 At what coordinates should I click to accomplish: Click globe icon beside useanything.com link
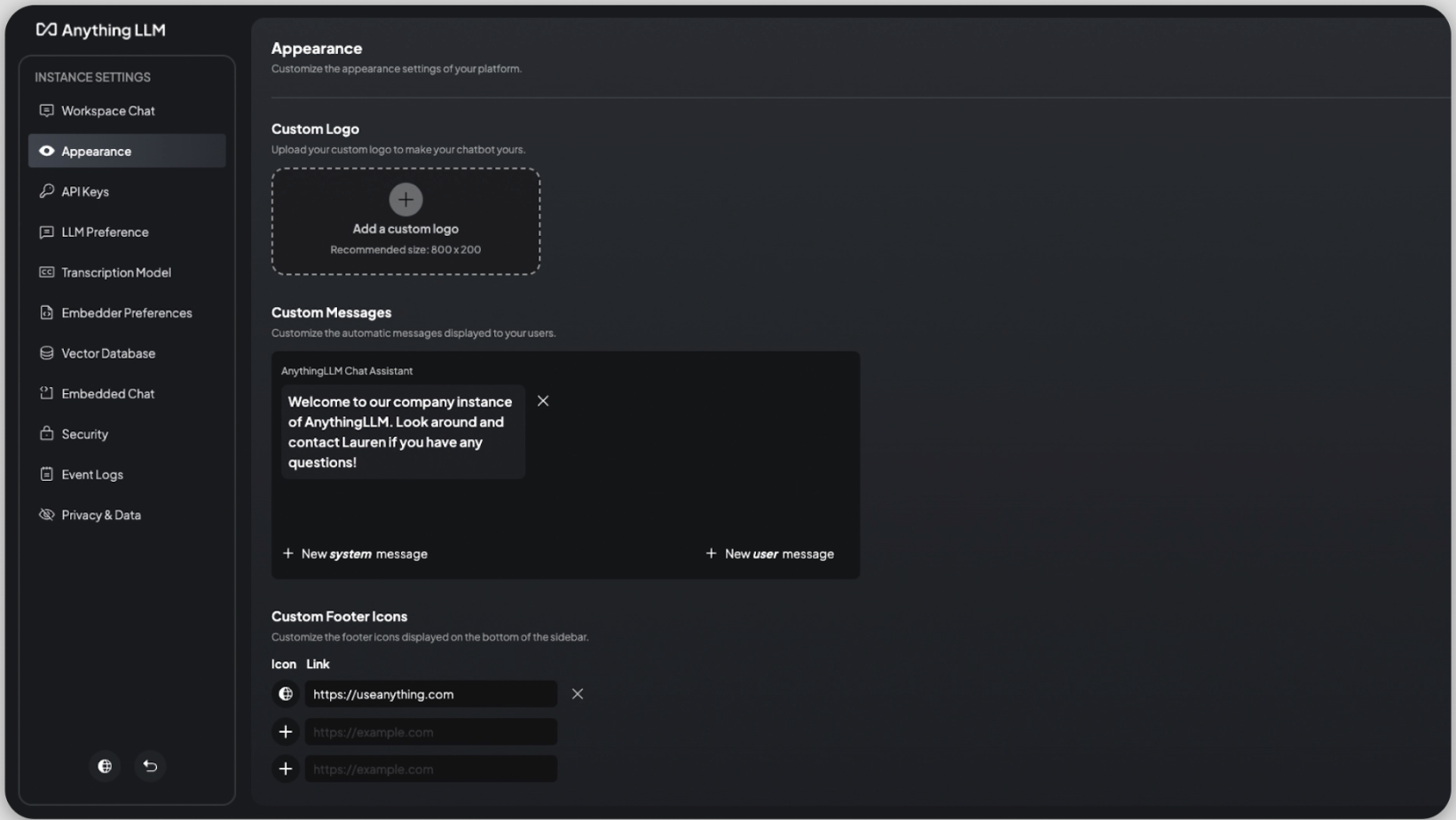click(x=286, y=694)
